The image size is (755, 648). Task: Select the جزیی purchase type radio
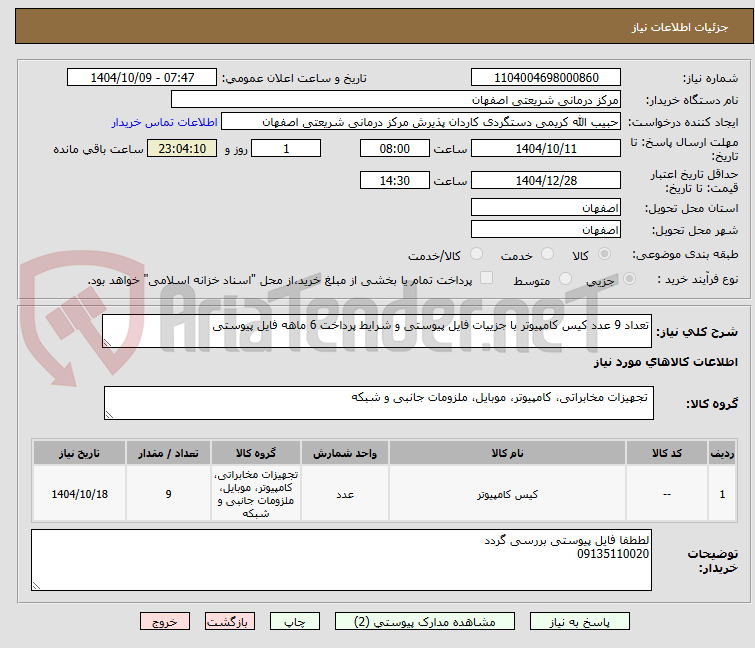pyautogui.click(x=629, y=279)
